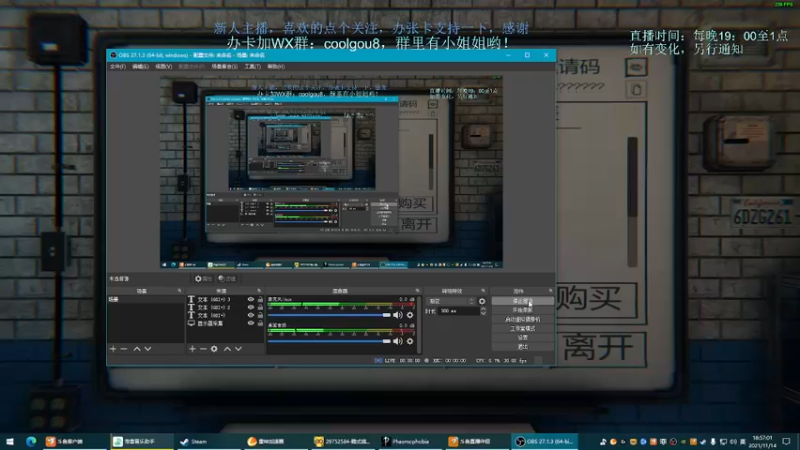
Task: Toggle lock on display capture source
Action: tap(260, 323)
